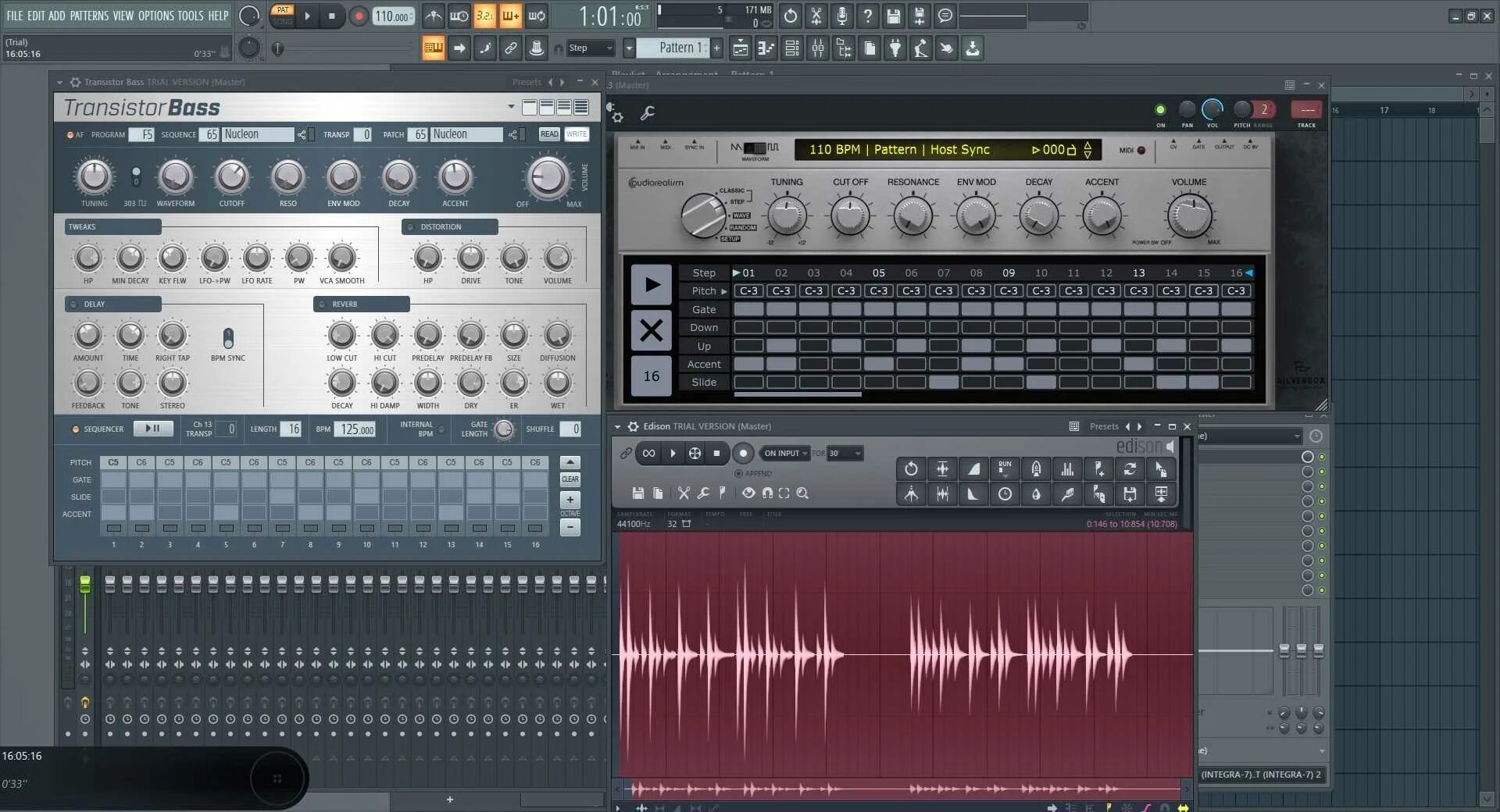
Task: Open the mixer view icon
Action: 818,48
